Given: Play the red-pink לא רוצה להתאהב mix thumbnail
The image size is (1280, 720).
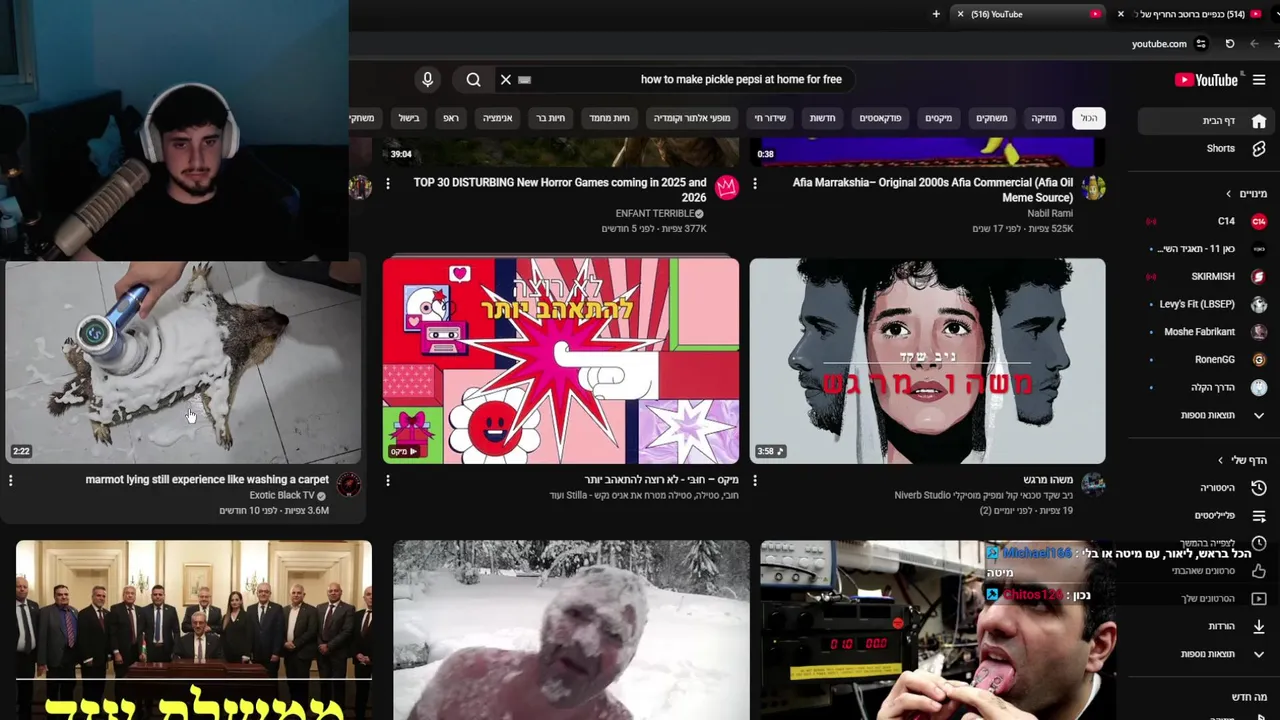Looking at the screenshot, I should coord(561,361).
